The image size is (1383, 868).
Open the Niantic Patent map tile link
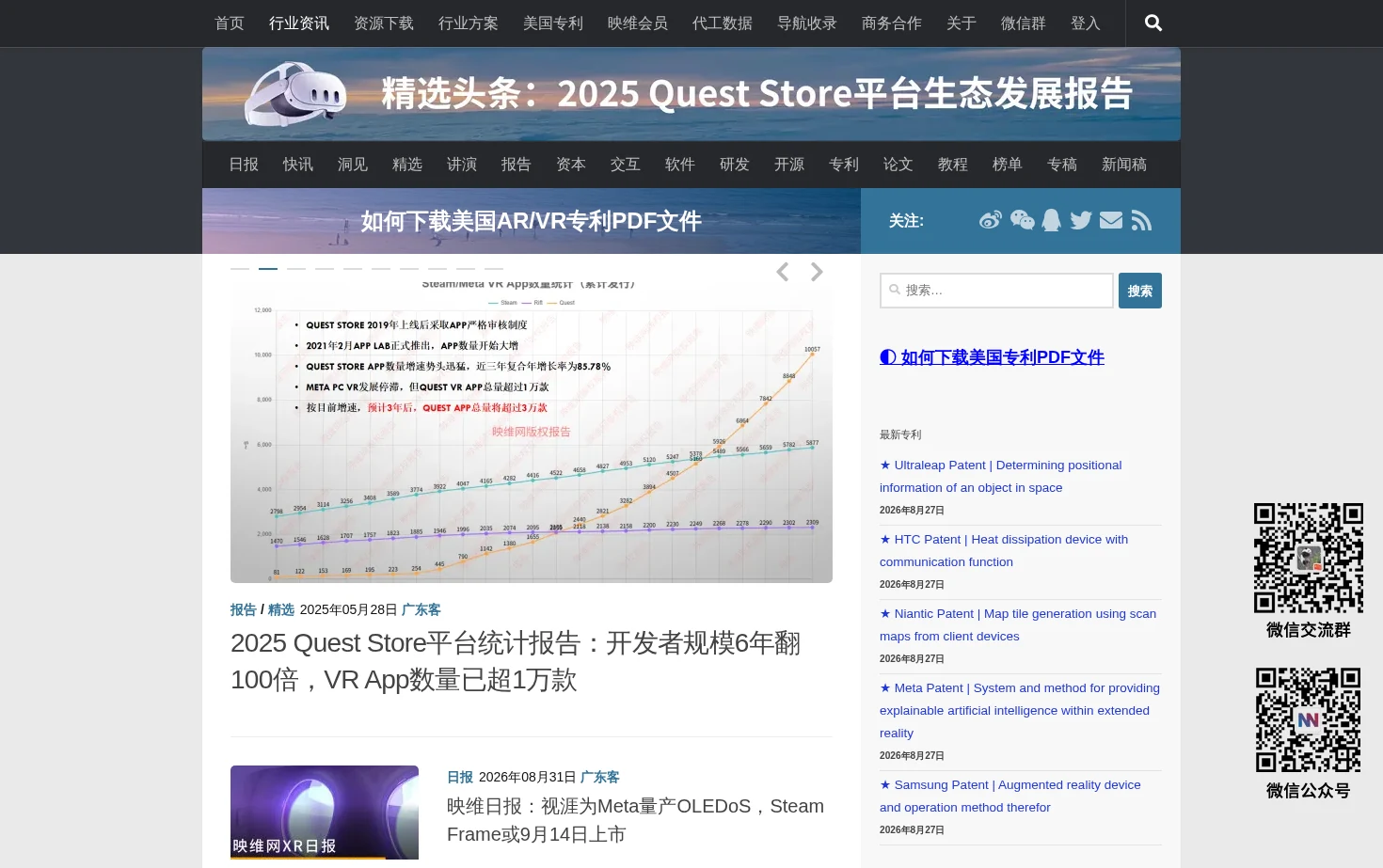[x=1018, y=624]
